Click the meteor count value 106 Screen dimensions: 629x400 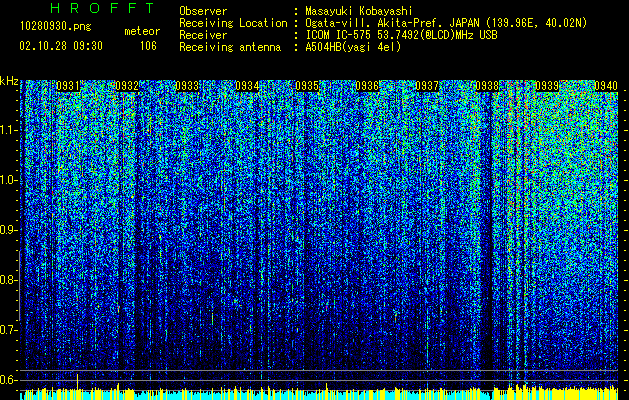click(x=148, y=46)
